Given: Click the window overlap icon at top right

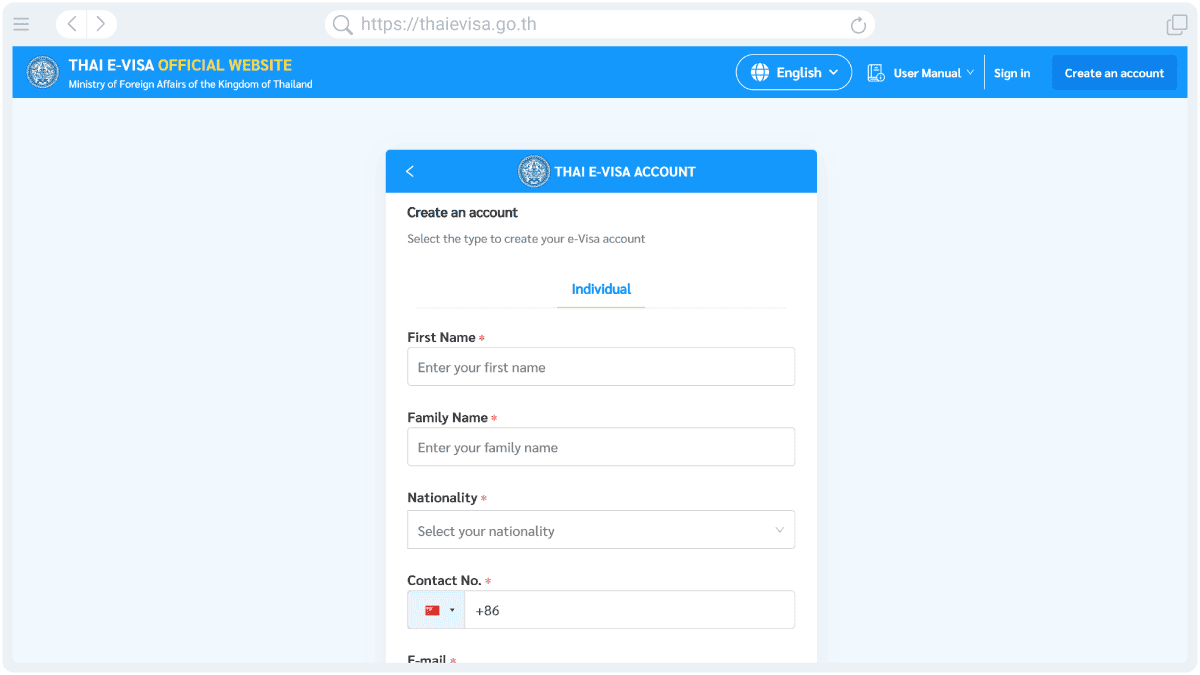Looking at the screenshot, I should click(x=1177, y=19).
